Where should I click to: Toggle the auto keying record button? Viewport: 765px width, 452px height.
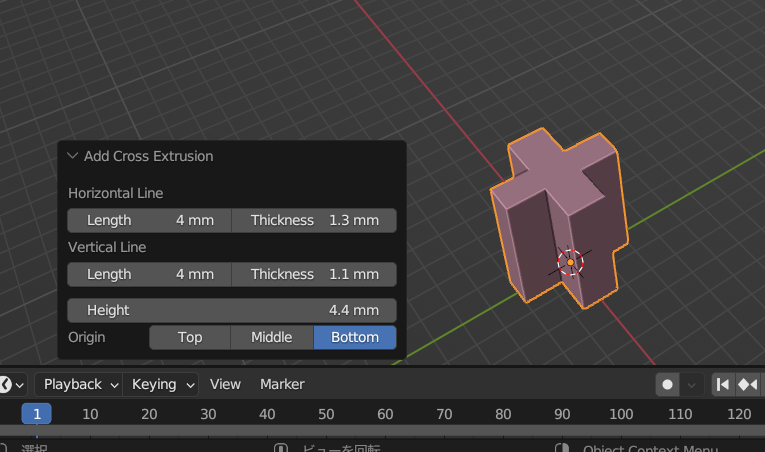click(x=667, y=385)
